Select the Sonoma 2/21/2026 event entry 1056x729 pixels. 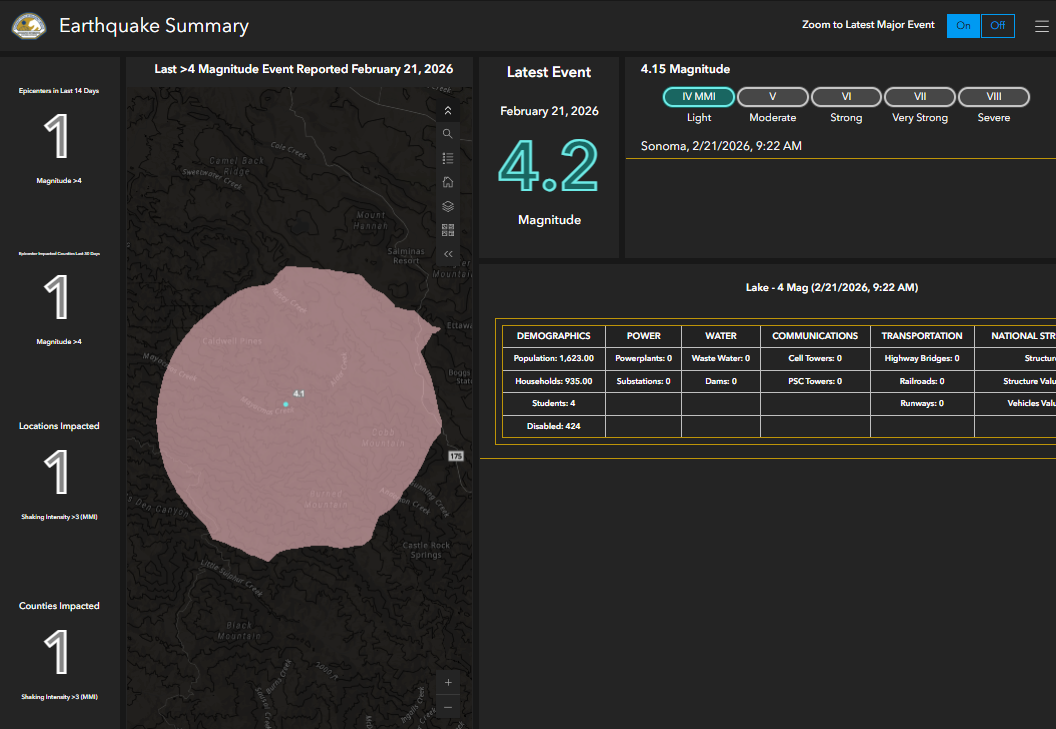pos(721,146)
